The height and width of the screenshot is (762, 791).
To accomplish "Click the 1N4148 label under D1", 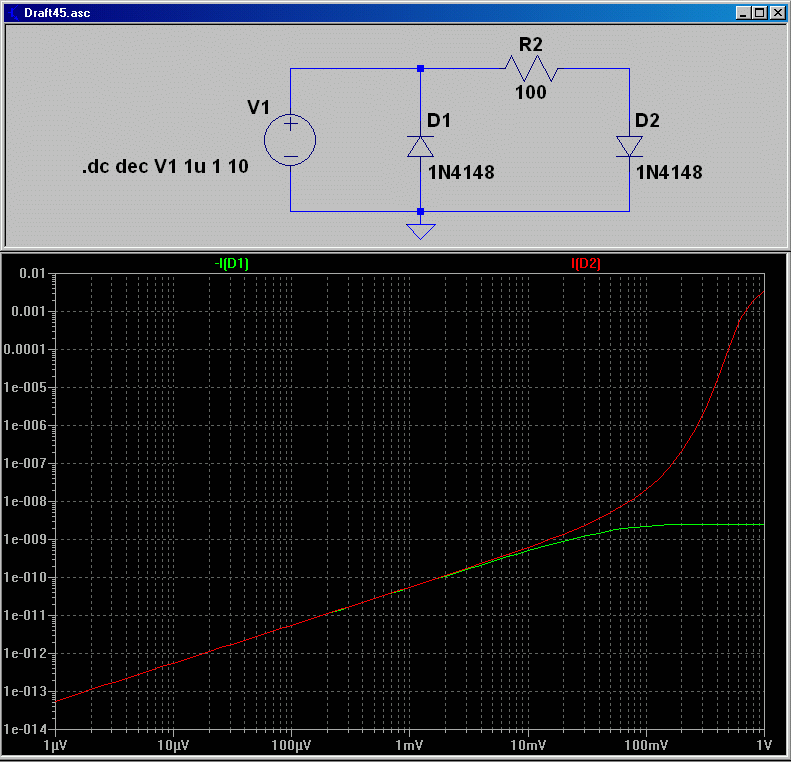I will [461, 172].
